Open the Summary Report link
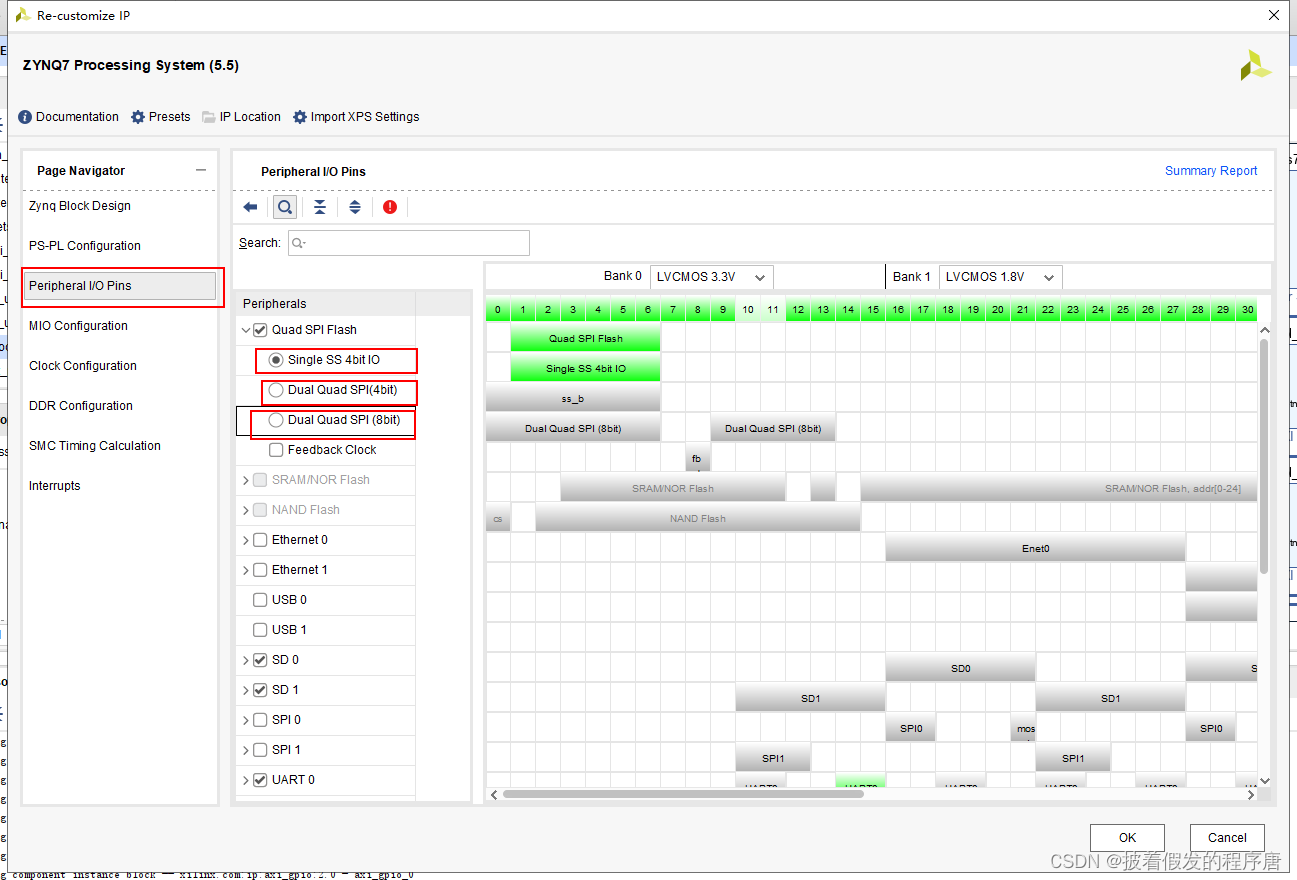Viewport: 1297px width, 880px height. tap(1211, 171)
